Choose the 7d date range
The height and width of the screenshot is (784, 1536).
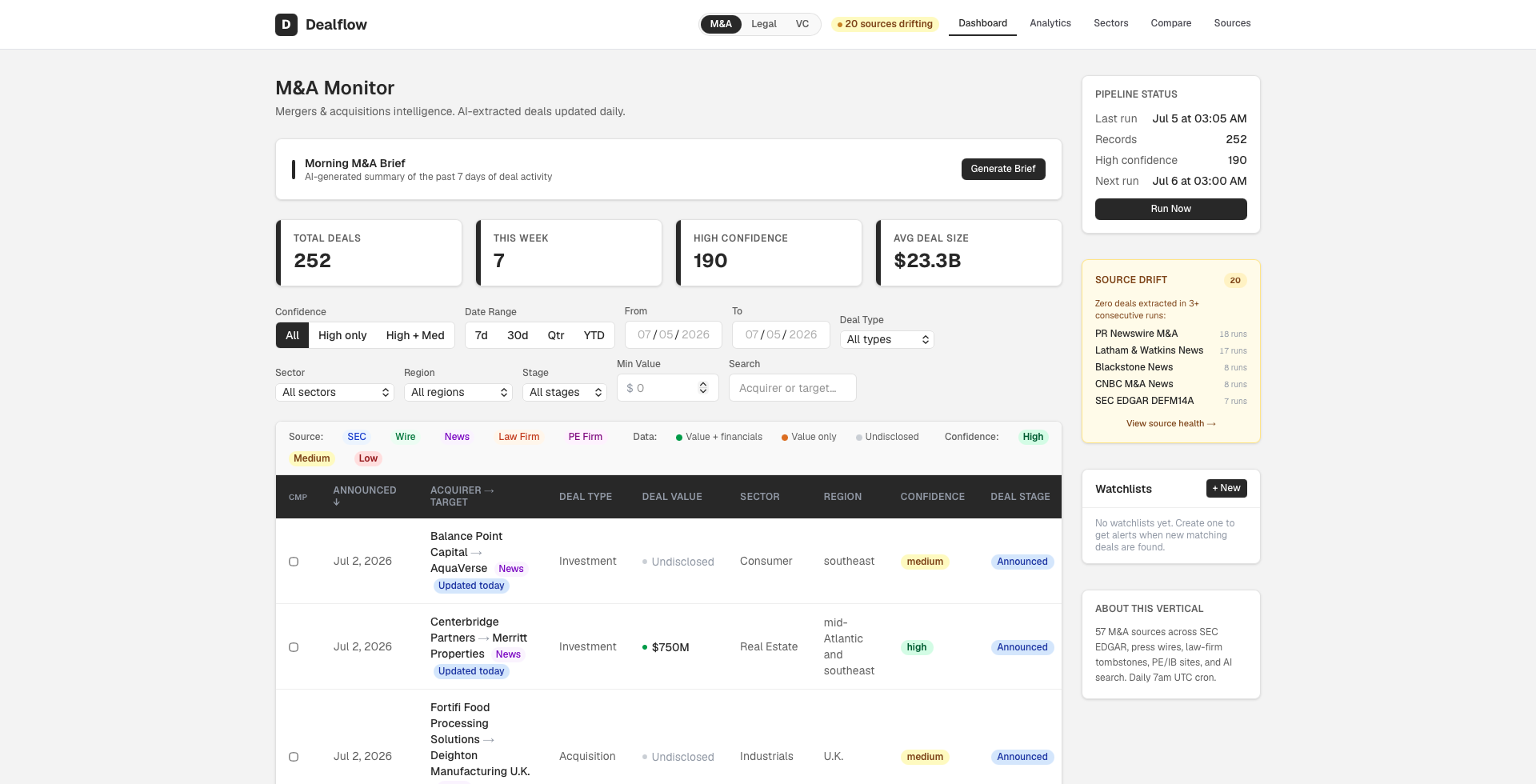pyautogui.click(x=481, y=335)
